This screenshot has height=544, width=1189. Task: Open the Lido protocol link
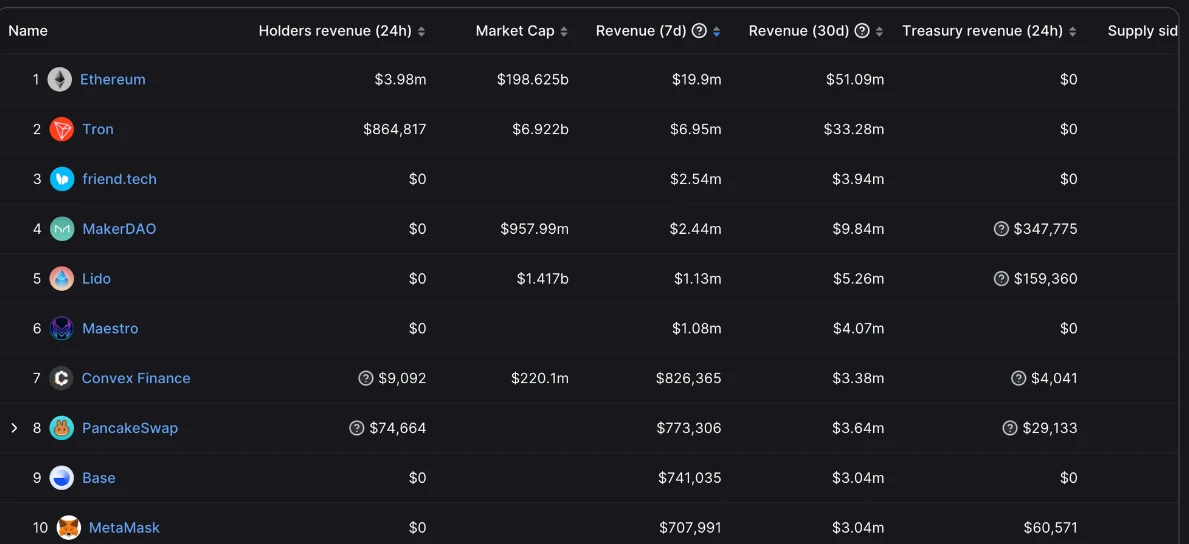point(96,278)
